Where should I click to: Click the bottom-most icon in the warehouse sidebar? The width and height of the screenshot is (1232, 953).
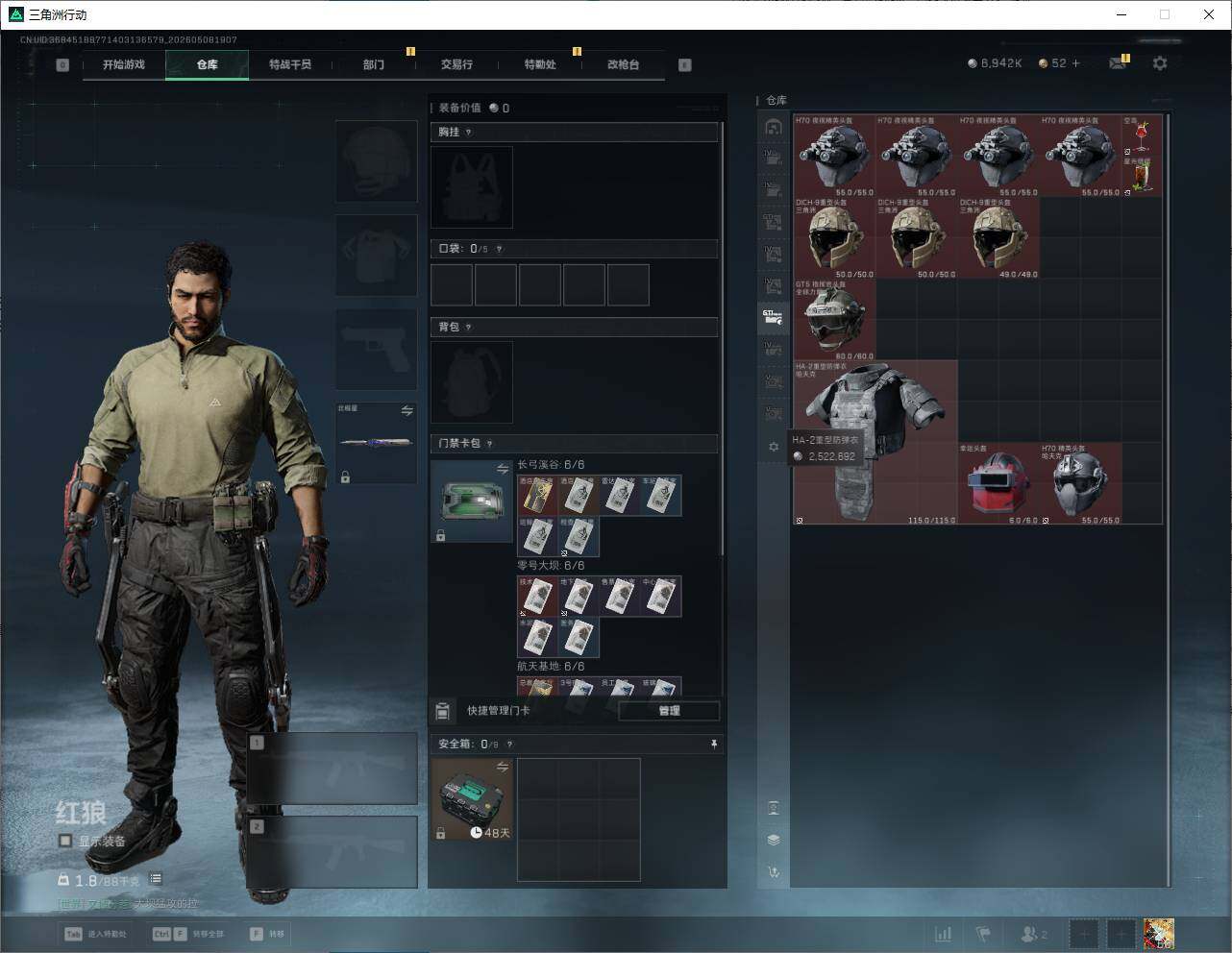774,872
